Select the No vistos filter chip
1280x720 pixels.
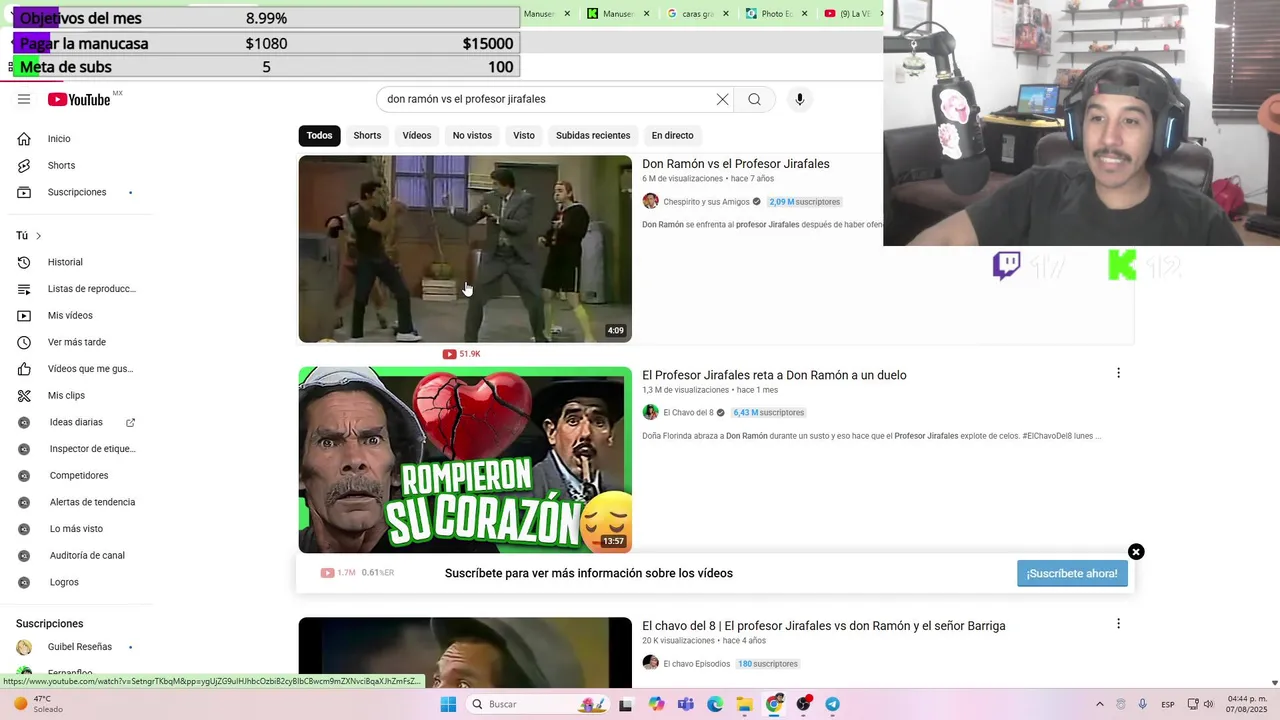point(472,135)
